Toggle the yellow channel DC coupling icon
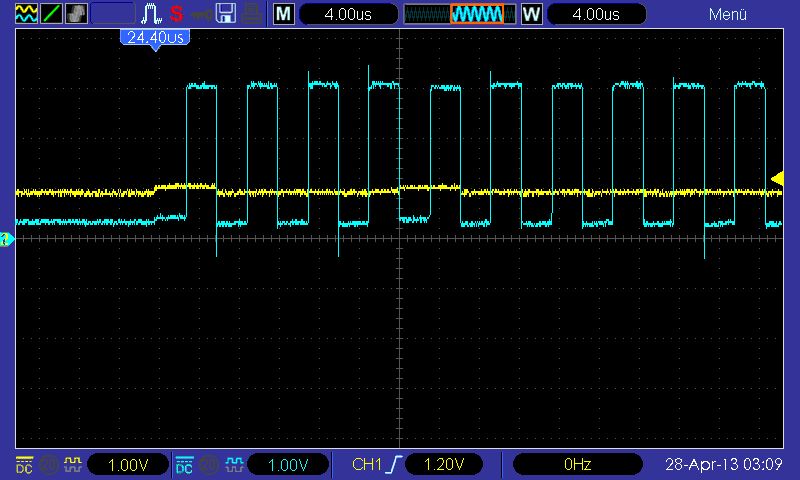Screen dimensions: 800x480 pos(24,464)
